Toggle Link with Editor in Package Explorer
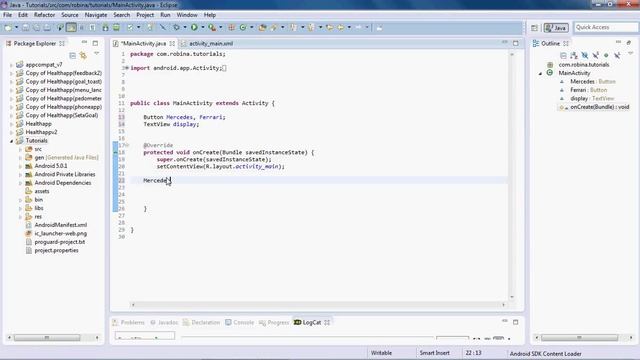Image resolution: width=640 pixels, height=360 pixels. (83, 55)
